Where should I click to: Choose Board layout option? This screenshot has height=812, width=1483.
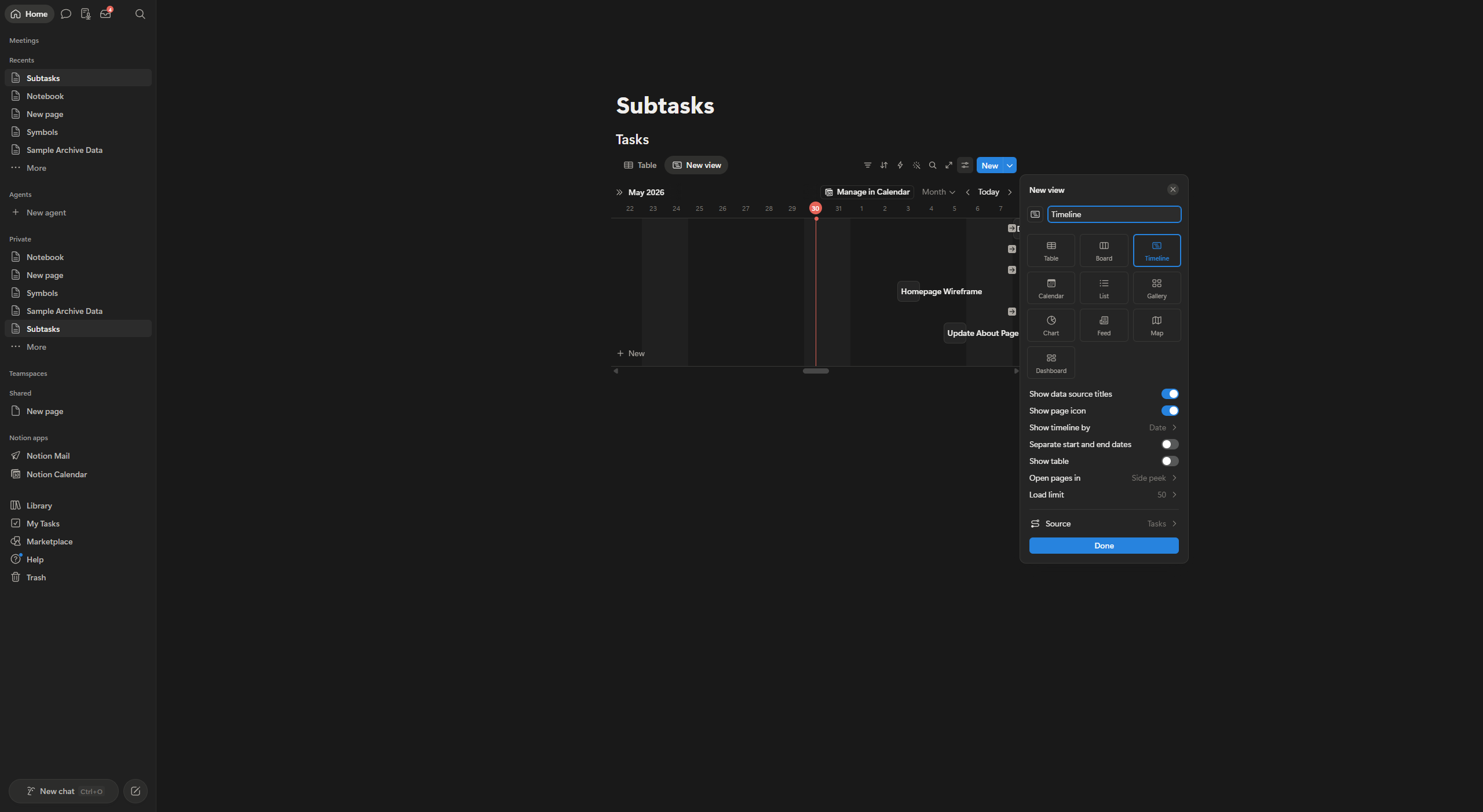pyautogui.click(x=1104, y=251)
